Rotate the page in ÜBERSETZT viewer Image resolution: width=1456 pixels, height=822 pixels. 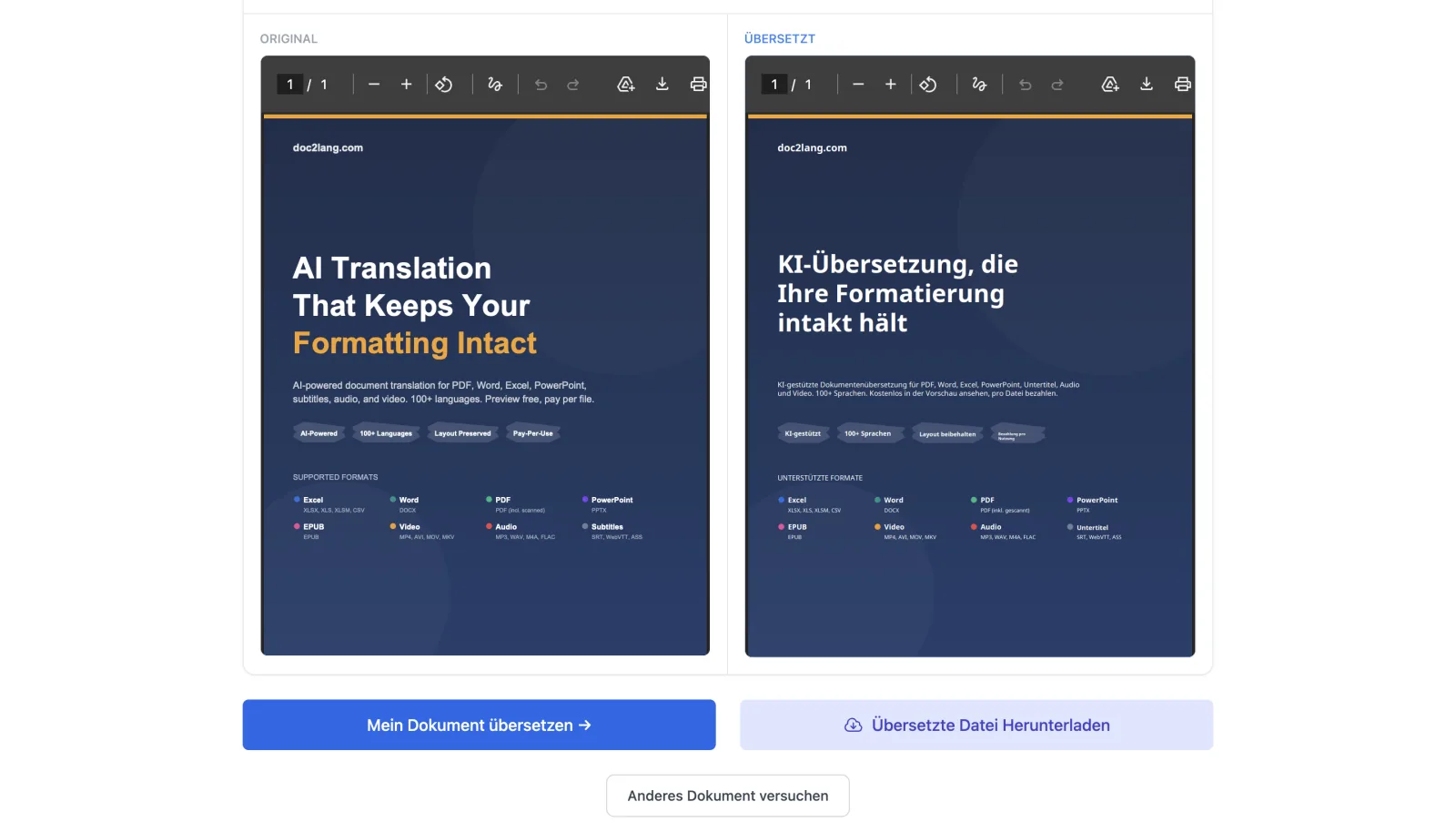[928, 85]
